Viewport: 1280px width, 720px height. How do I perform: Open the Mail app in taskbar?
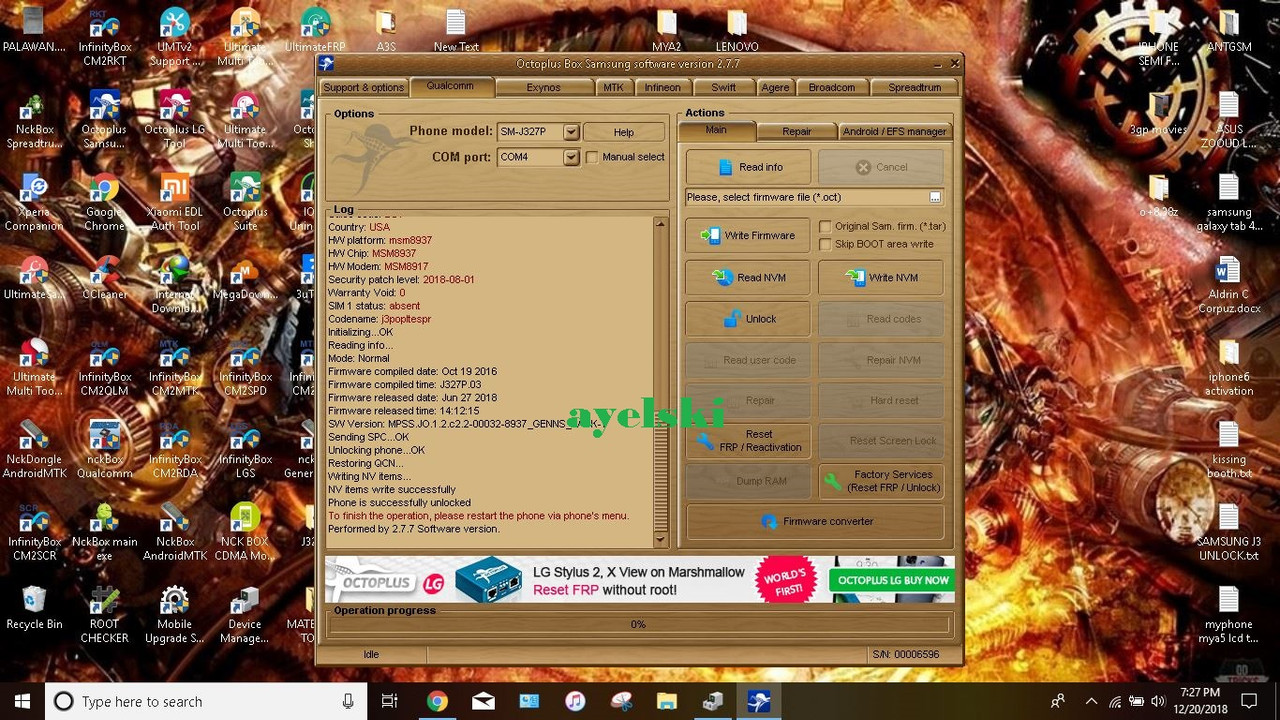pyautogui.click(x=483, y=701)
